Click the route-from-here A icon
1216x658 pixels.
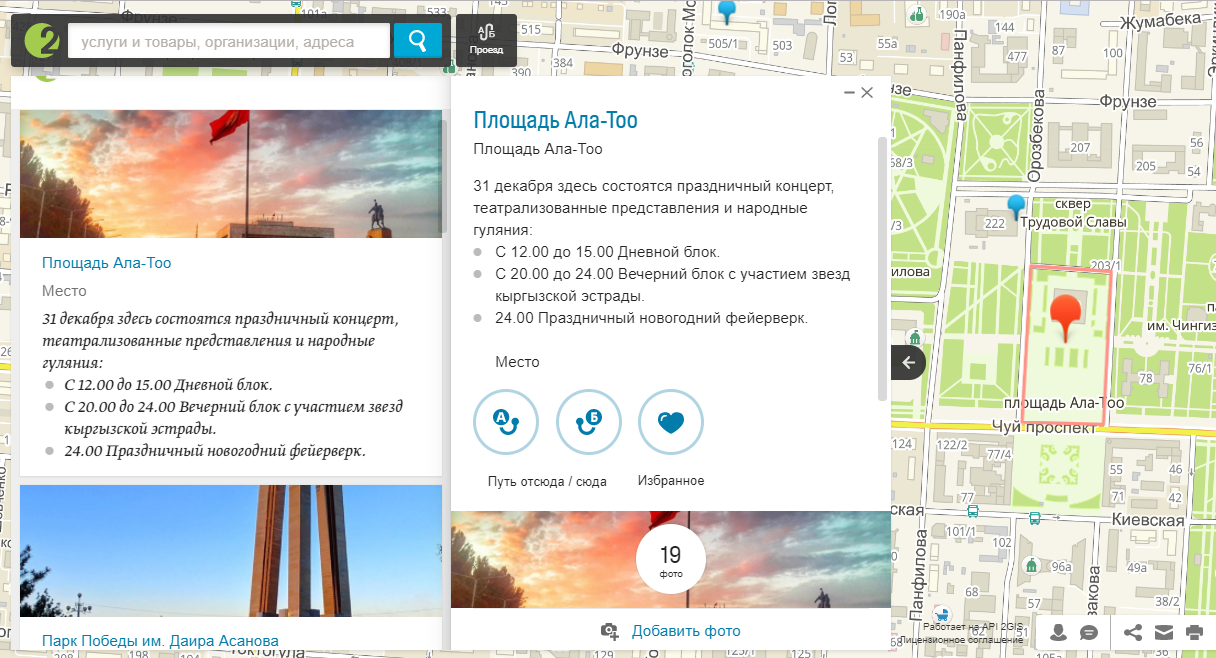click(x=506, y=422)
